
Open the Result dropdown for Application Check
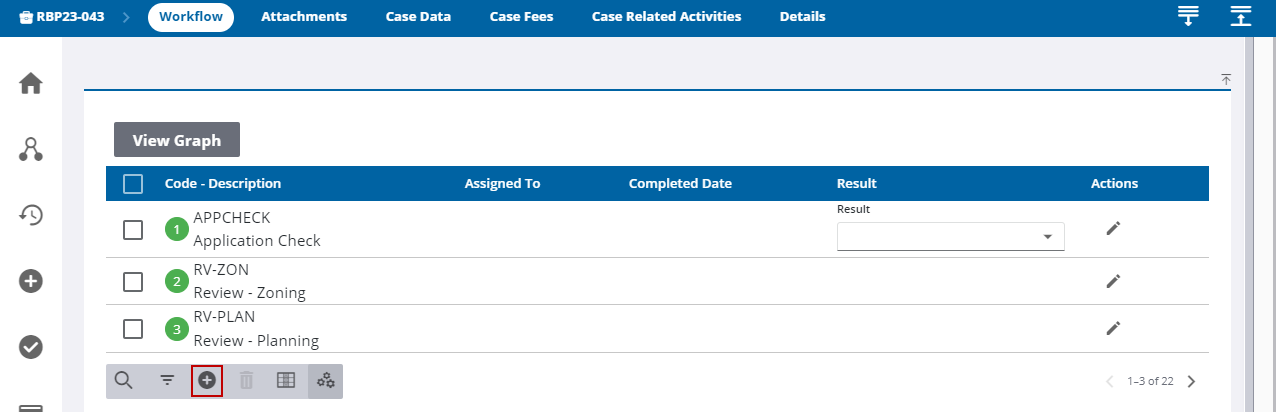950,237
